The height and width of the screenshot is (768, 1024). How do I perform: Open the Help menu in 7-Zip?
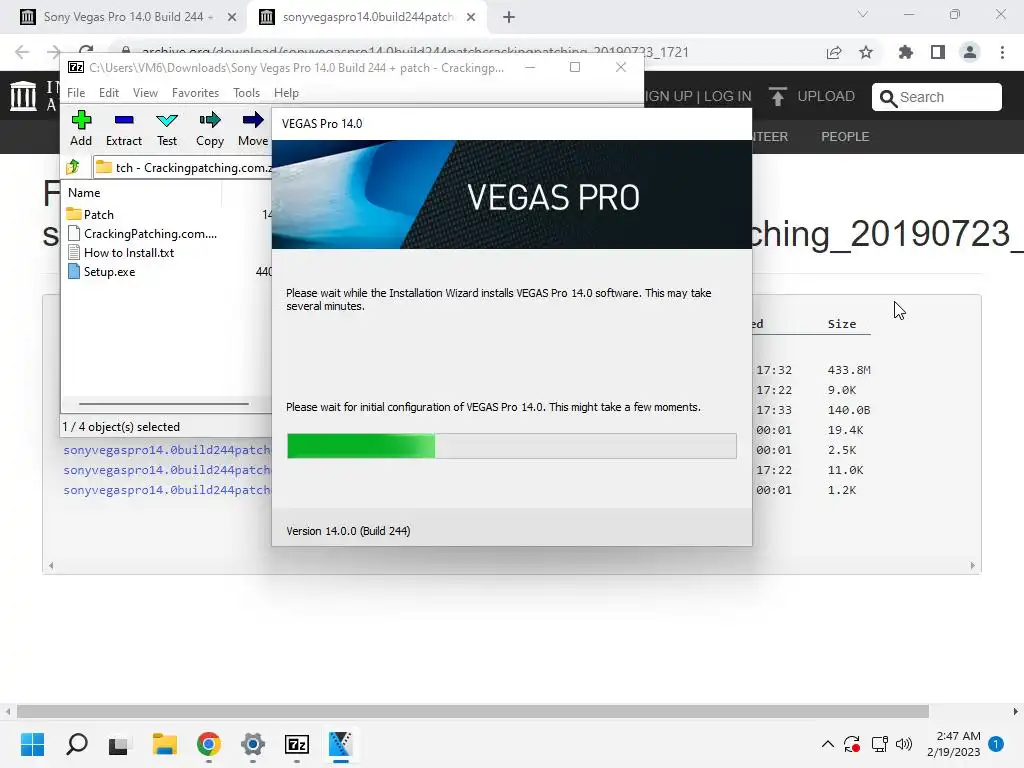pyautogui.click(x=286, y=93)
